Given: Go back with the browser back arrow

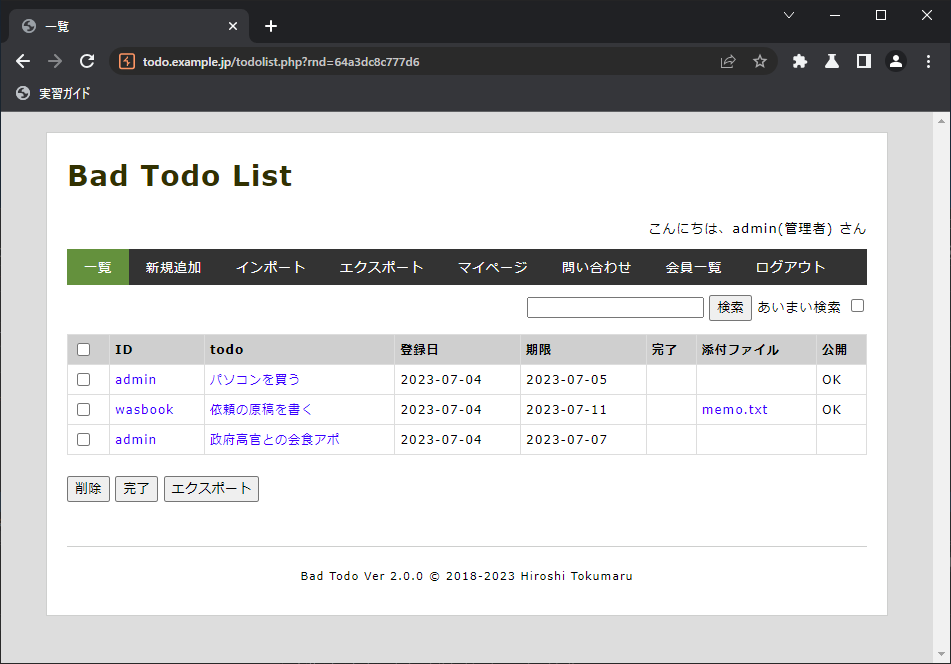Looking at the screenshot, I should click(23, 61).
